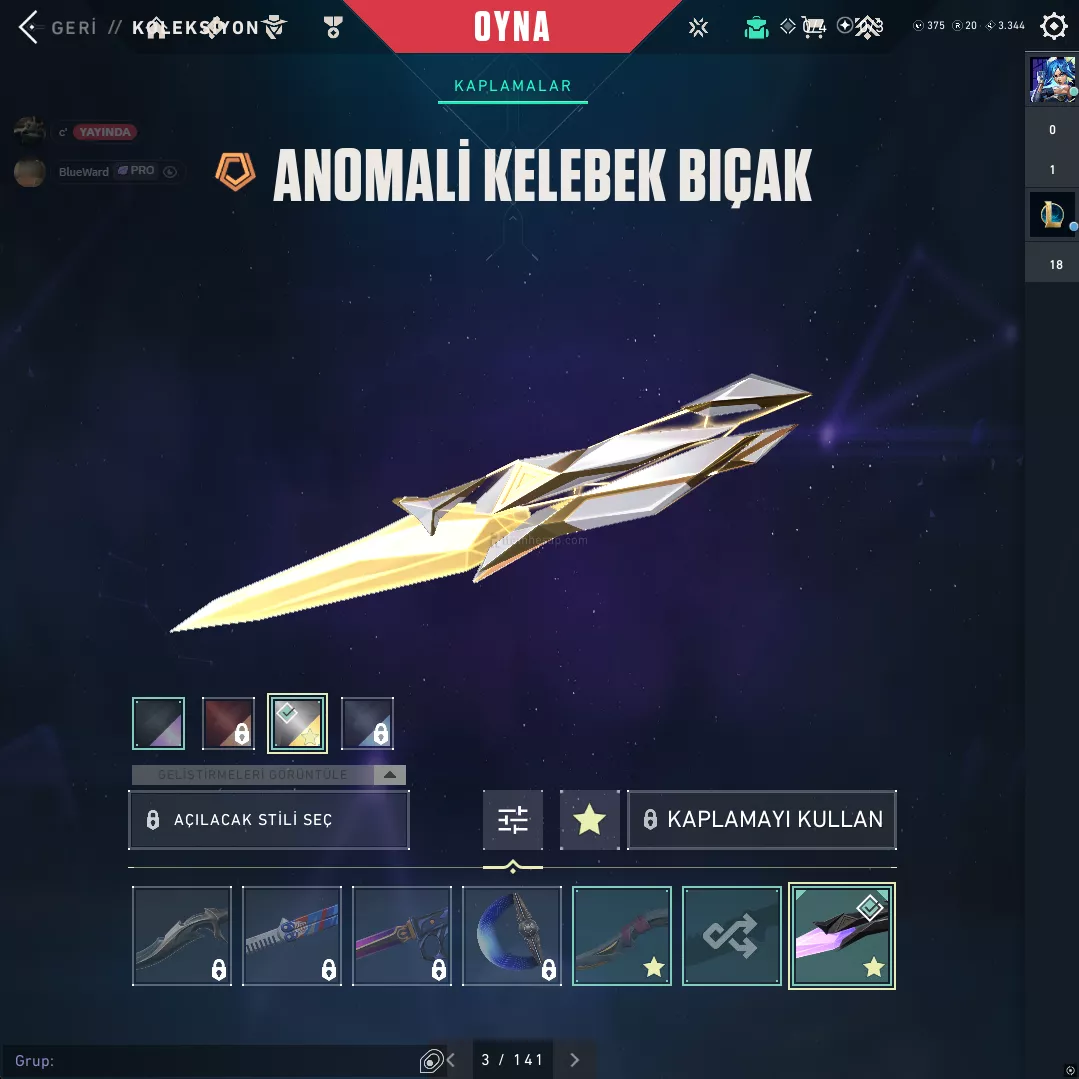Expand the GELİŞTİRMELERİ GÖRÜNTÜLE arrow
The width and height of the screenshot is (1079, 1079).
389,775
